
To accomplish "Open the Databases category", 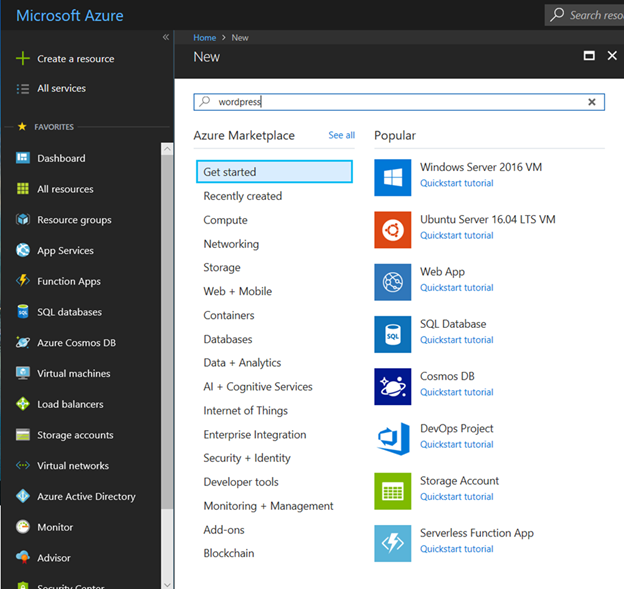I will click(x=228, y=339).
